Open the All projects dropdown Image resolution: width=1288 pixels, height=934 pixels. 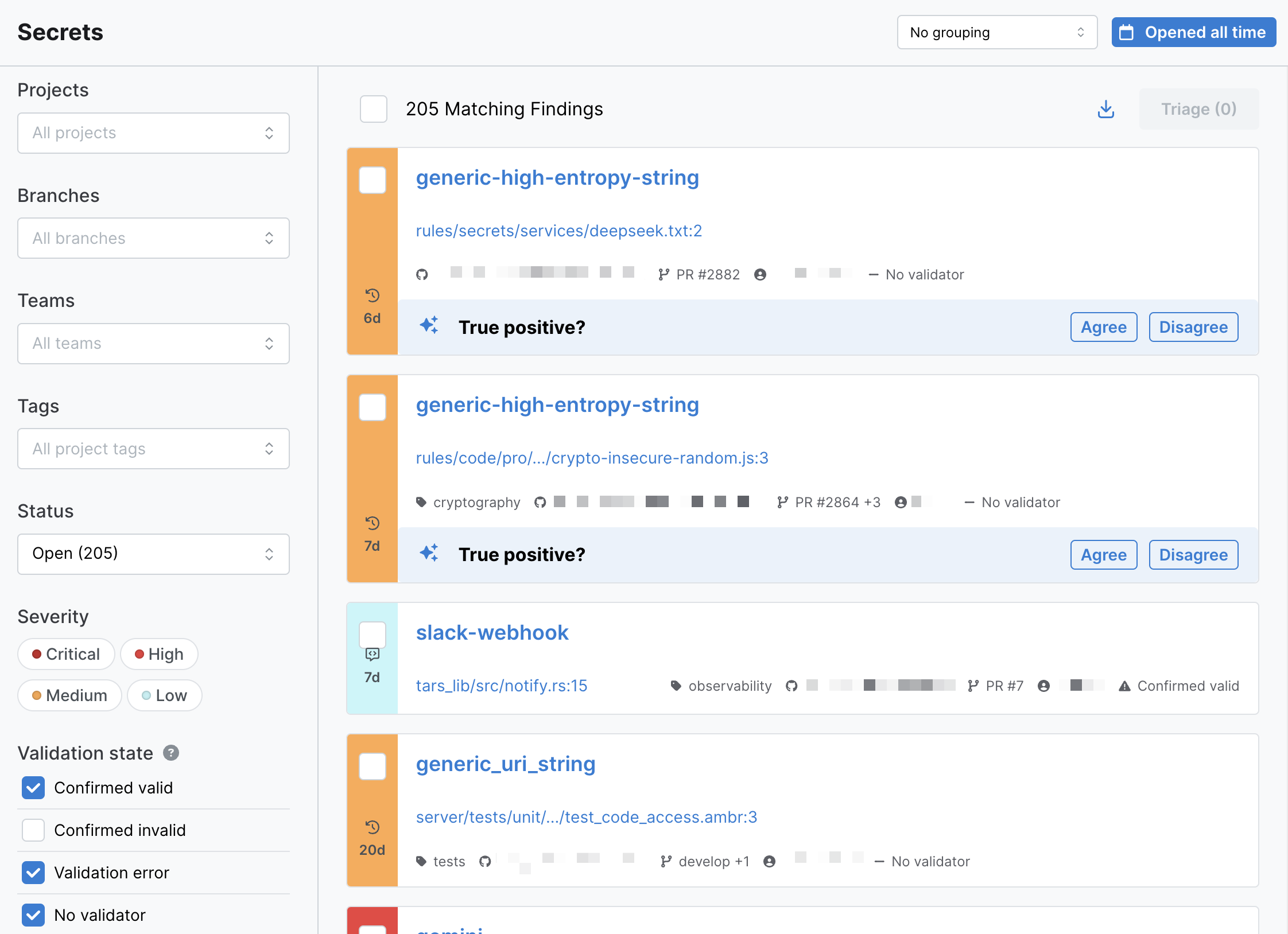[x=153, y=133]
